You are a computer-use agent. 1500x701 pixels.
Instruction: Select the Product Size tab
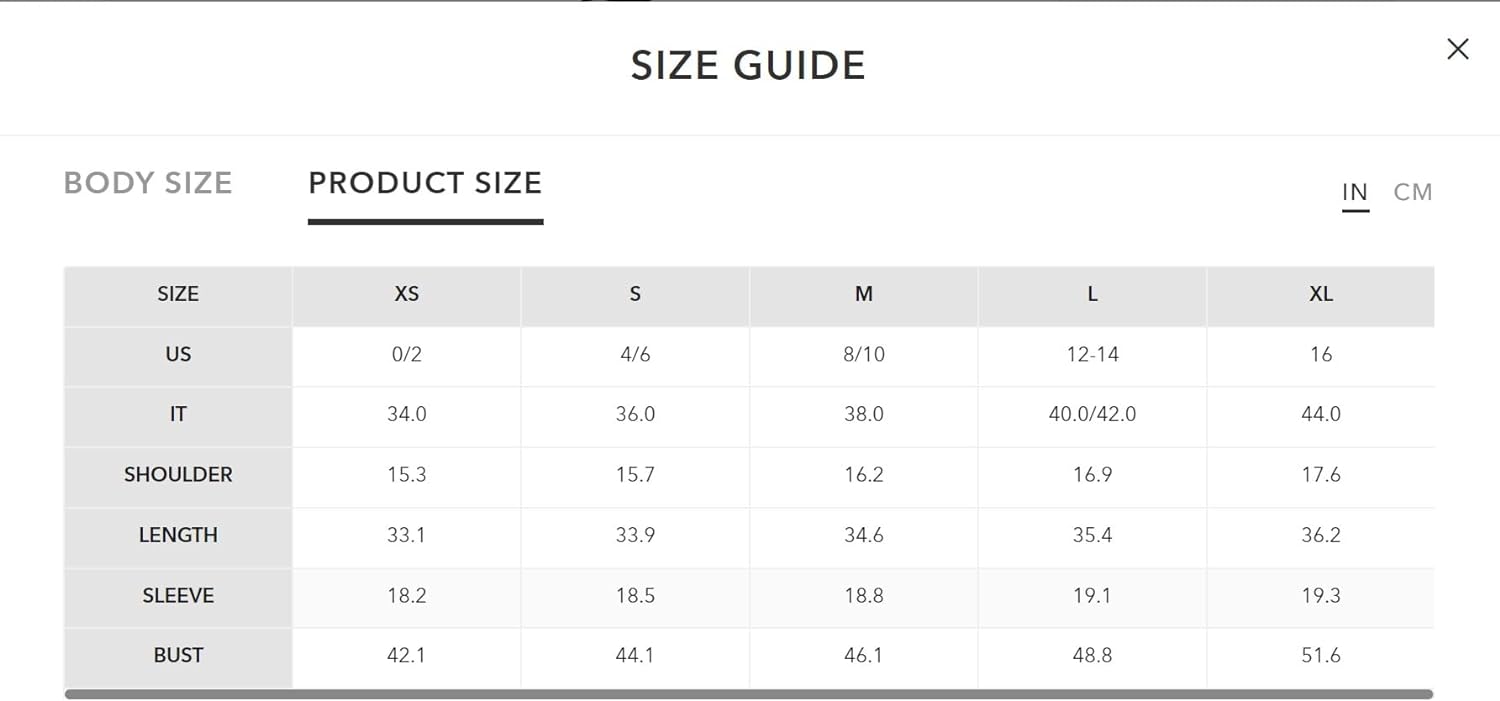(x=425, y=183)
